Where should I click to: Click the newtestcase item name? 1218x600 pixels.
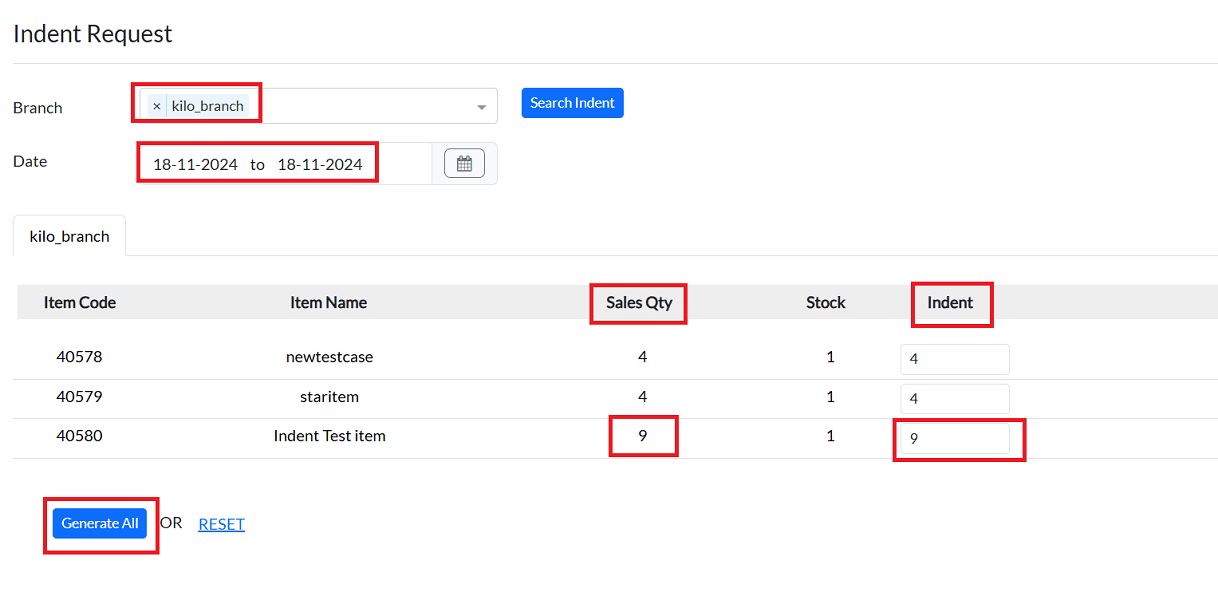[329, 357]
